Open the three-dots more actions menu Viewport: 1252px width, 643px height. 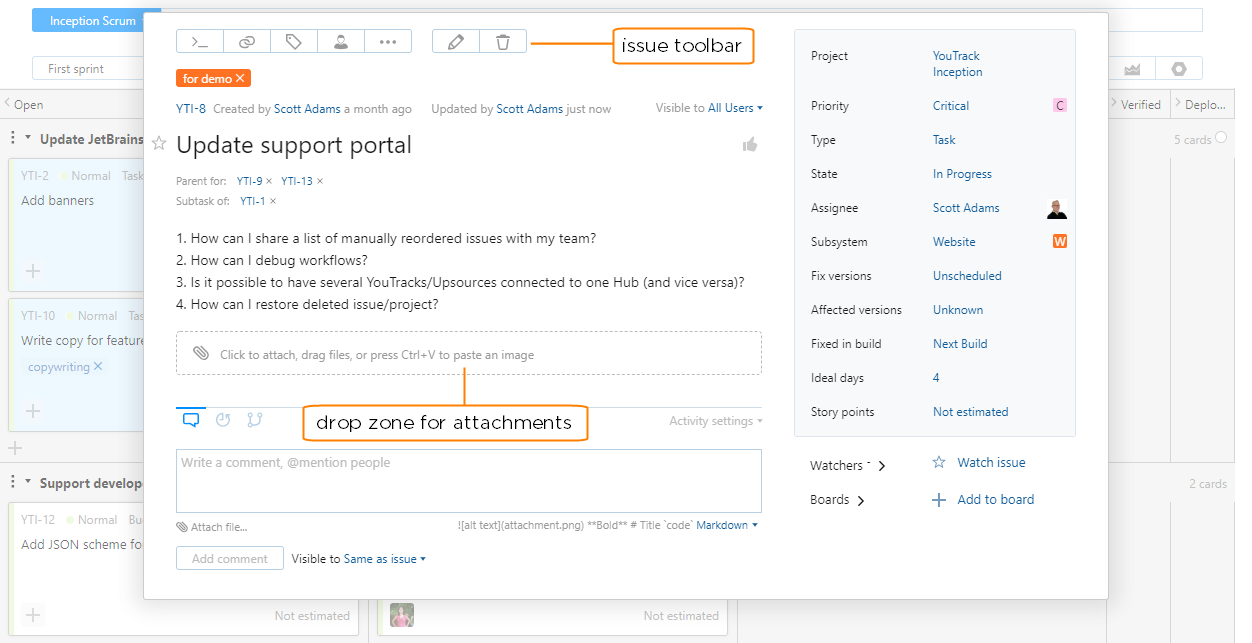click(x=388, y=41)
